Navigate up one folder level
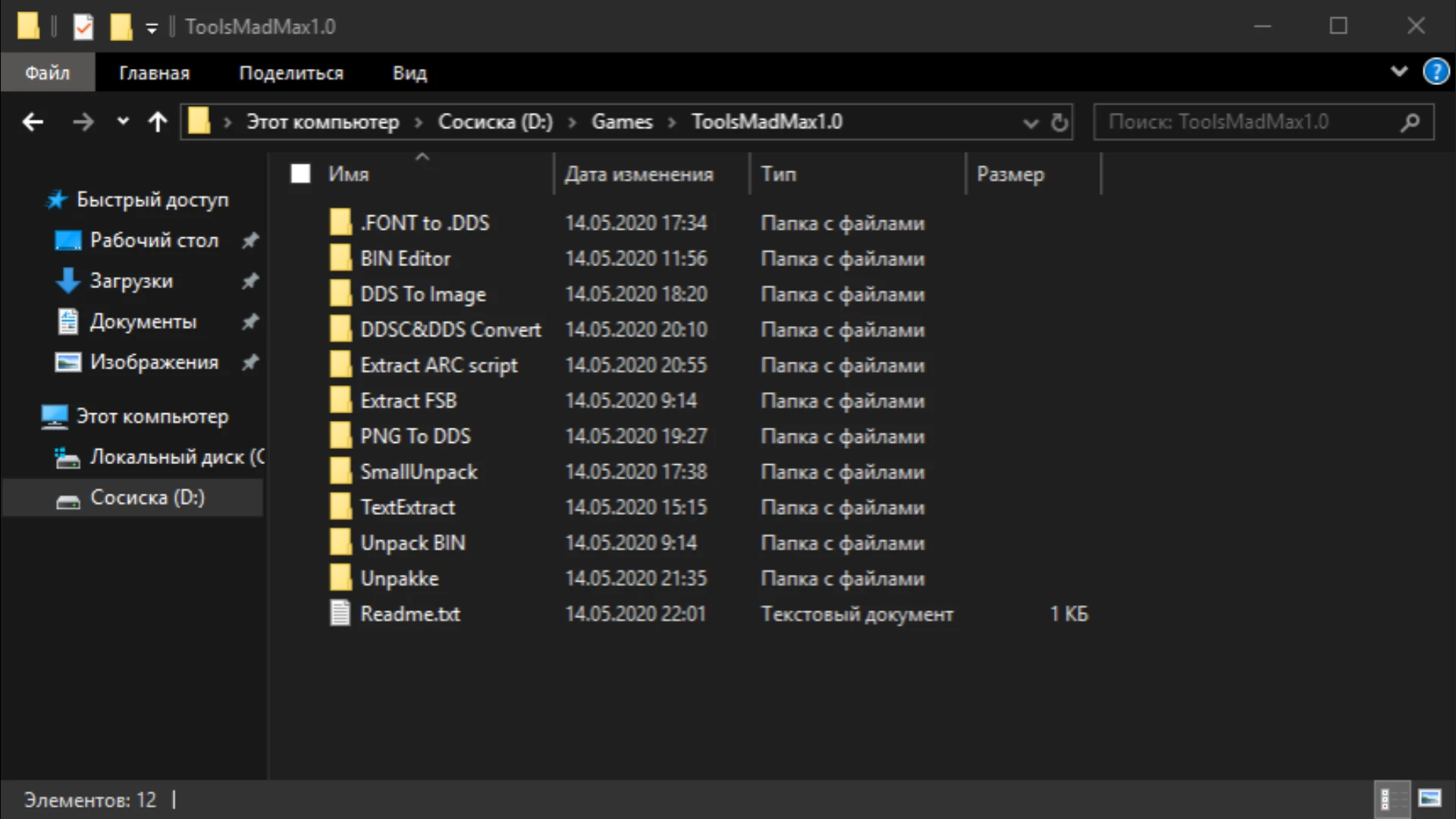1456x819 pixels. point(157,121)
